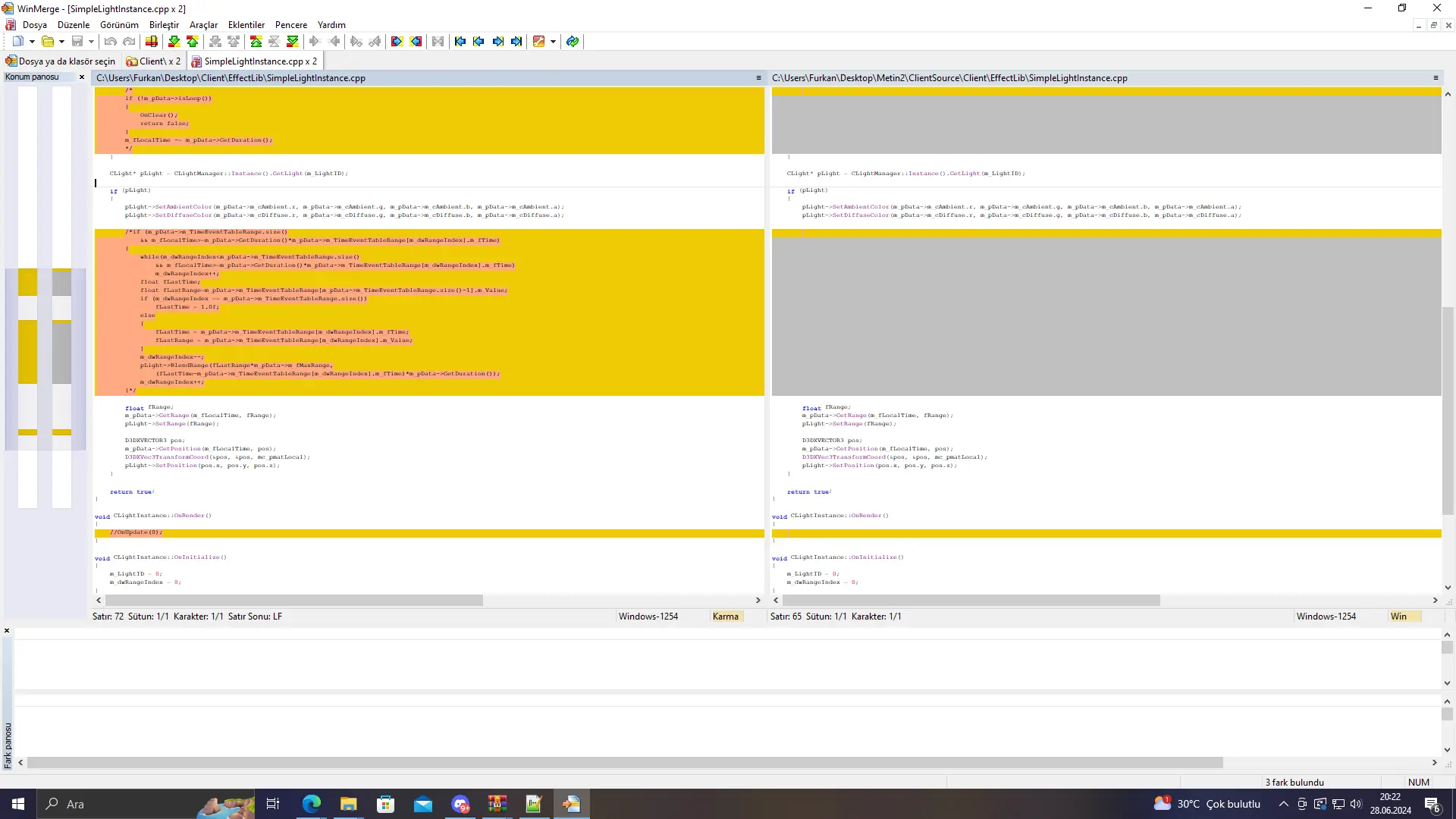Close the Konum panosu pane
Screen dimensions: 1456x819
82,77
